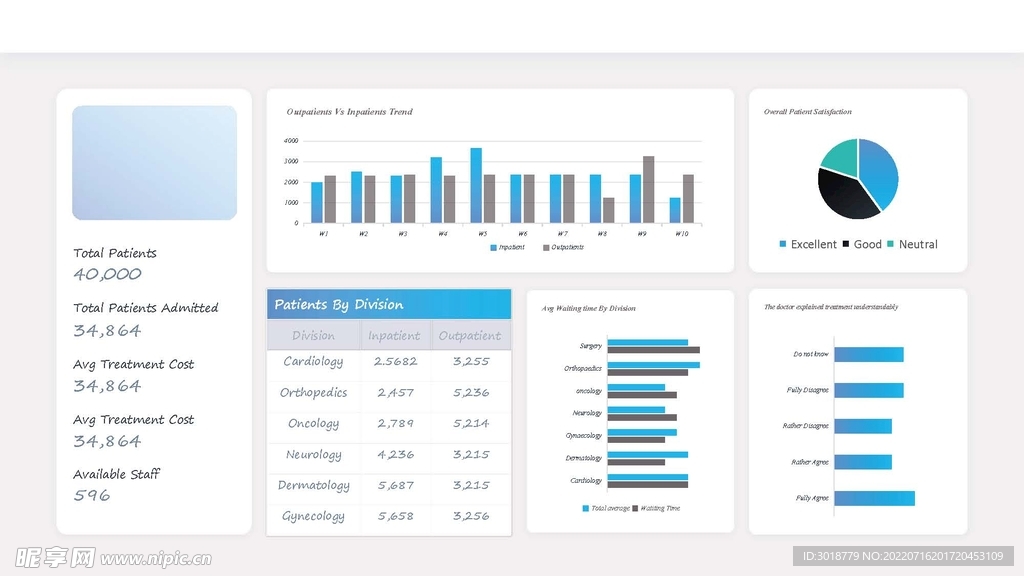Click the Fully Agree bar in survey chart
1024x576 pixels.
click(x=874, y=498)
